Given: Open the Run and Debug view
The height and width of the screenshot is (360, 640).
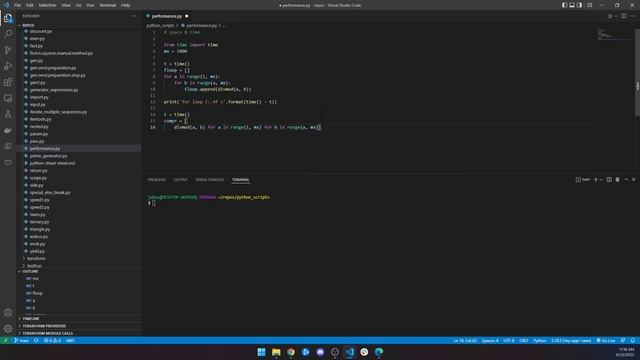Looking at the screenshot, I should pyautogui.click(x=8, y=66).
